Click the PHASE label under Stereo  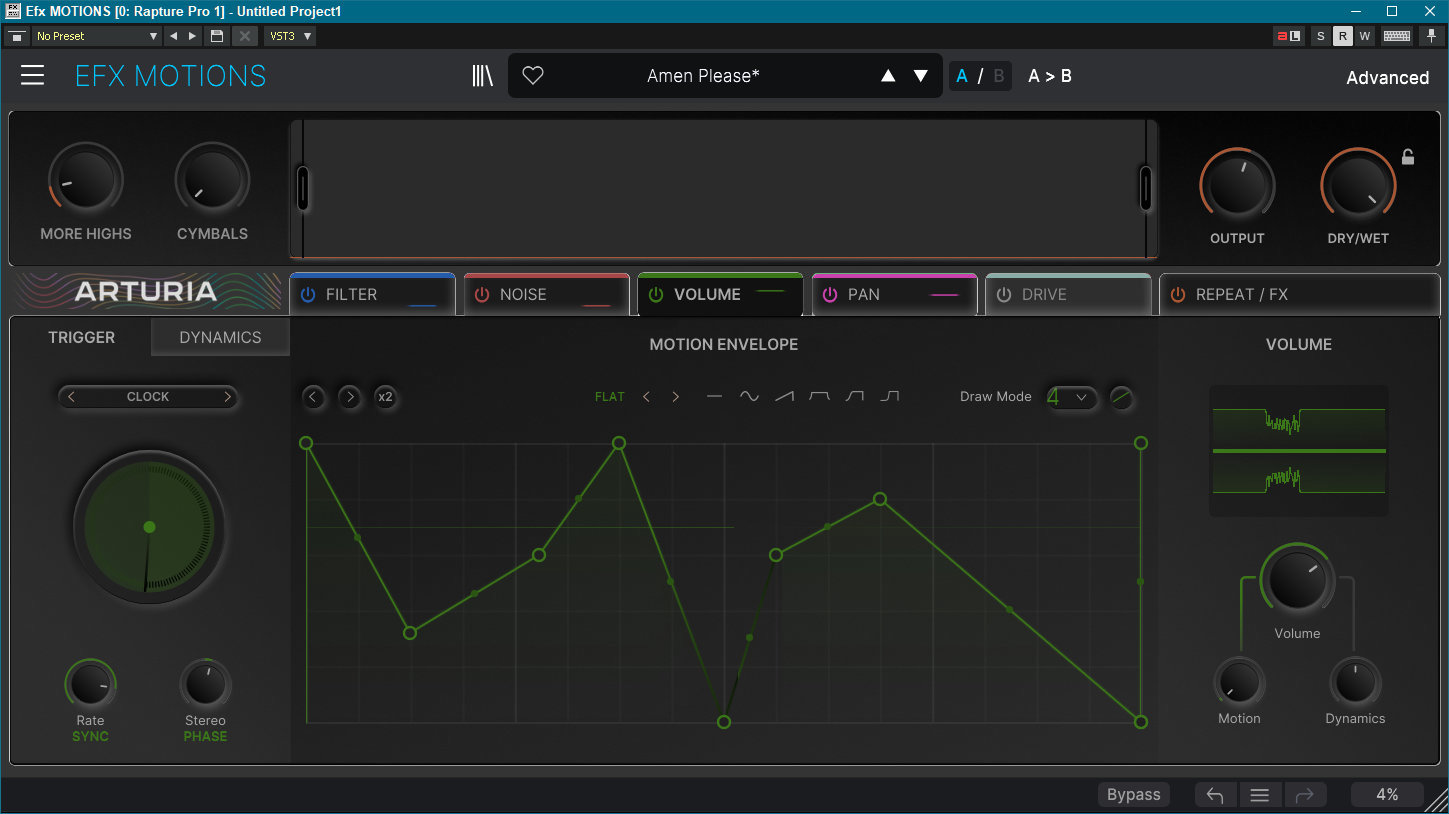(205, 737)
